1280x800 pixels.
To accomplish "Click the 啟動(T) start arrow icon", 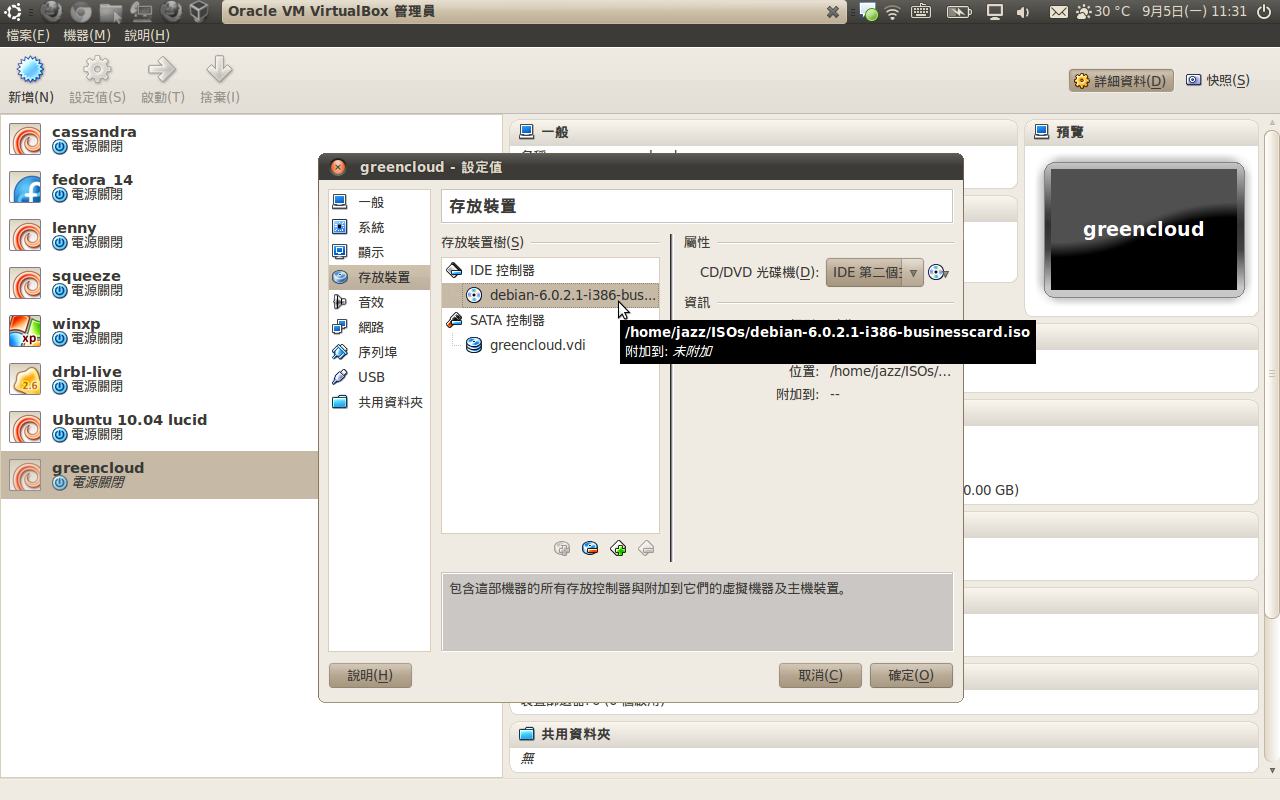I will (x=162, y=70).
